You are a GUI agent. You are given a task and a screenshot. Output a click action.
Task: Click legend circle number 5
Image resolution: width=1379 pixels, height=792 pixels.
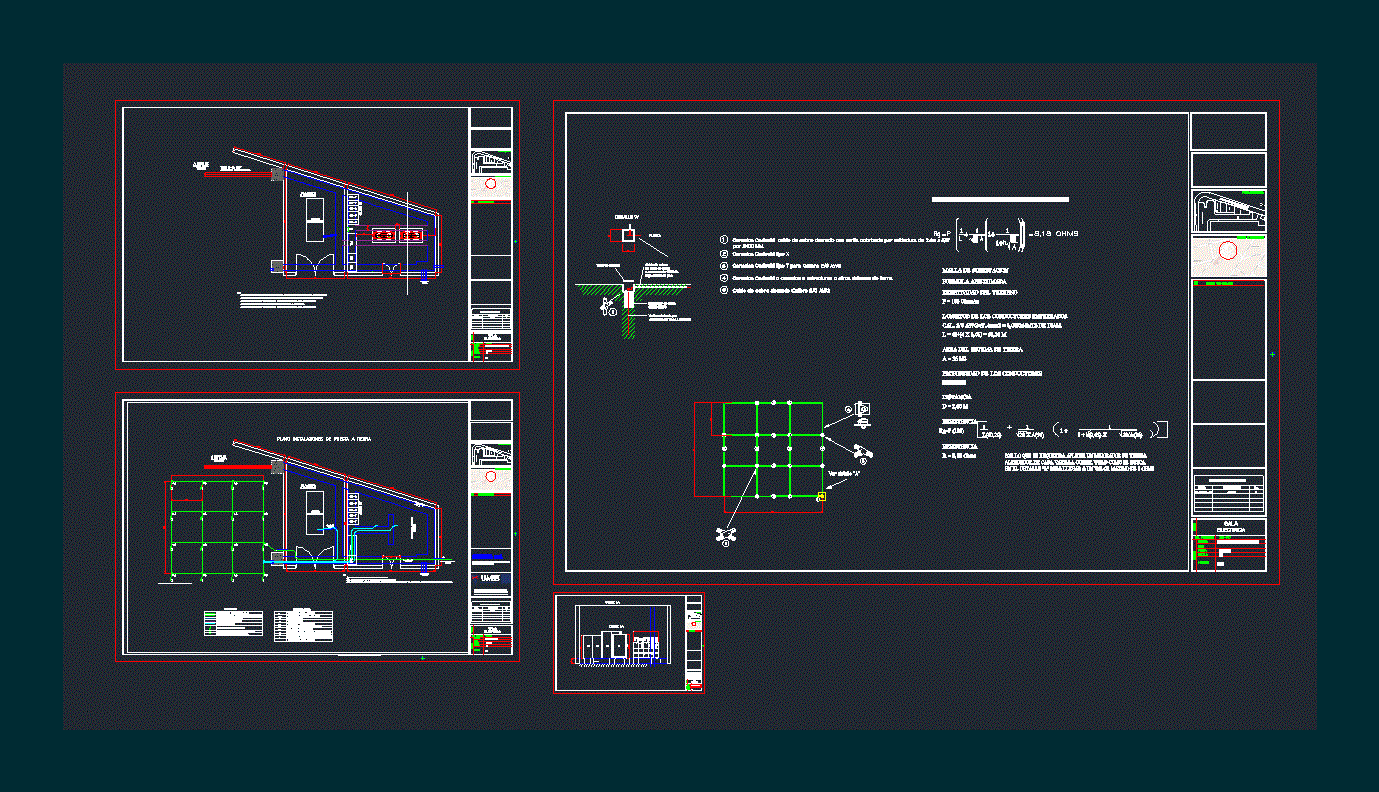pyautogui.click(x=724, y=290)
